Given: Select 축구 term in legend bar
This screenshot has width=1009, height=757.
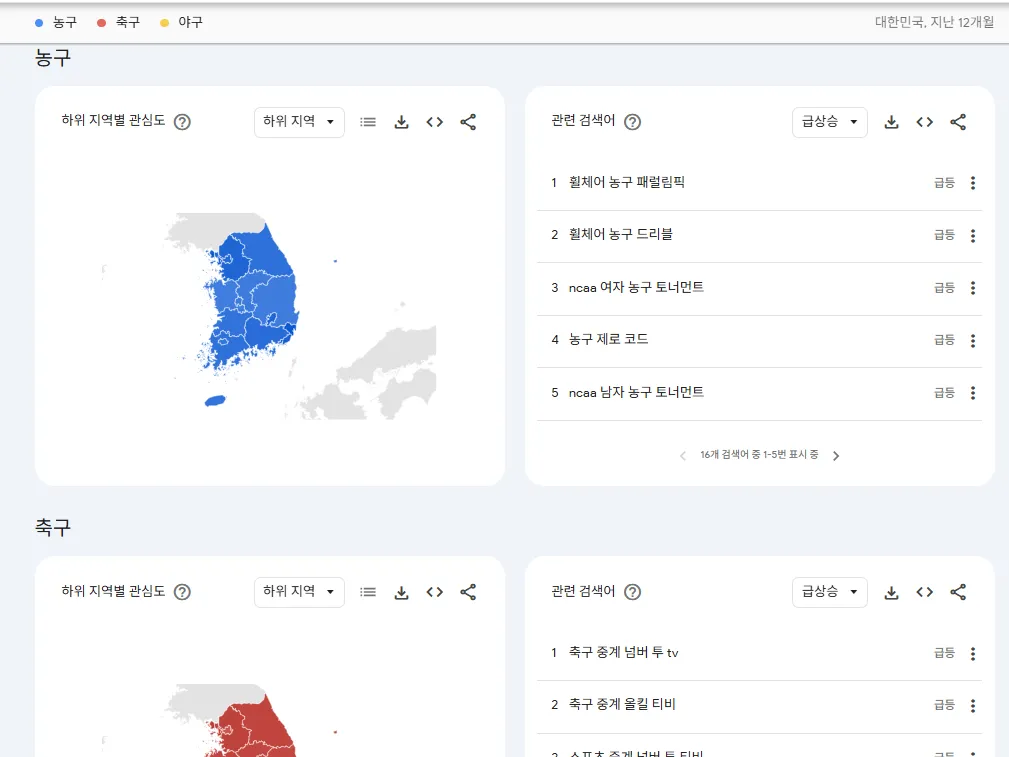Looking at the screenshot, I should (x=118, y=23).
